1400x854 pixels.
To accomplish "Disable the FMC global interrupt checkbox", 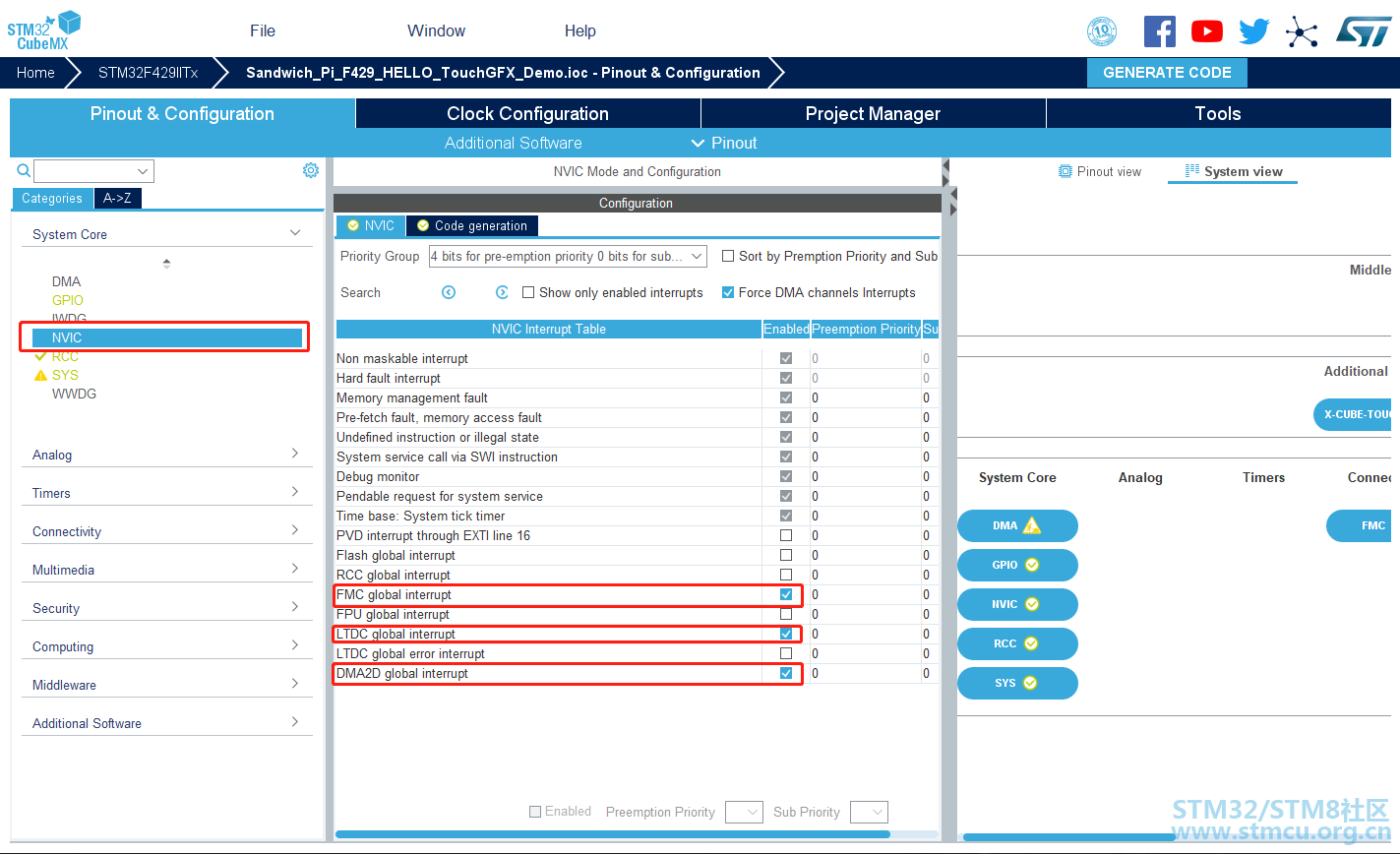I will click(x=786, y=594).
